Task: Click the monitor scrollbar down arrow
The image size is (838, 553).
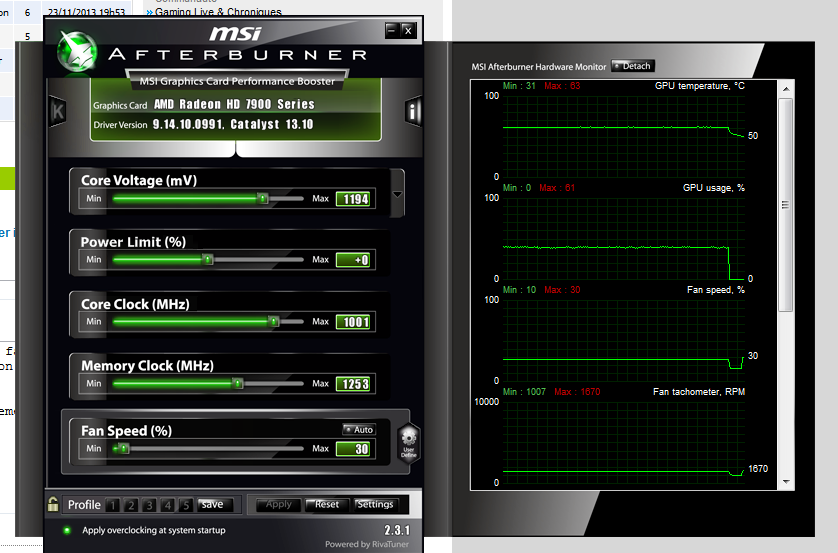Action: (786, 482)
